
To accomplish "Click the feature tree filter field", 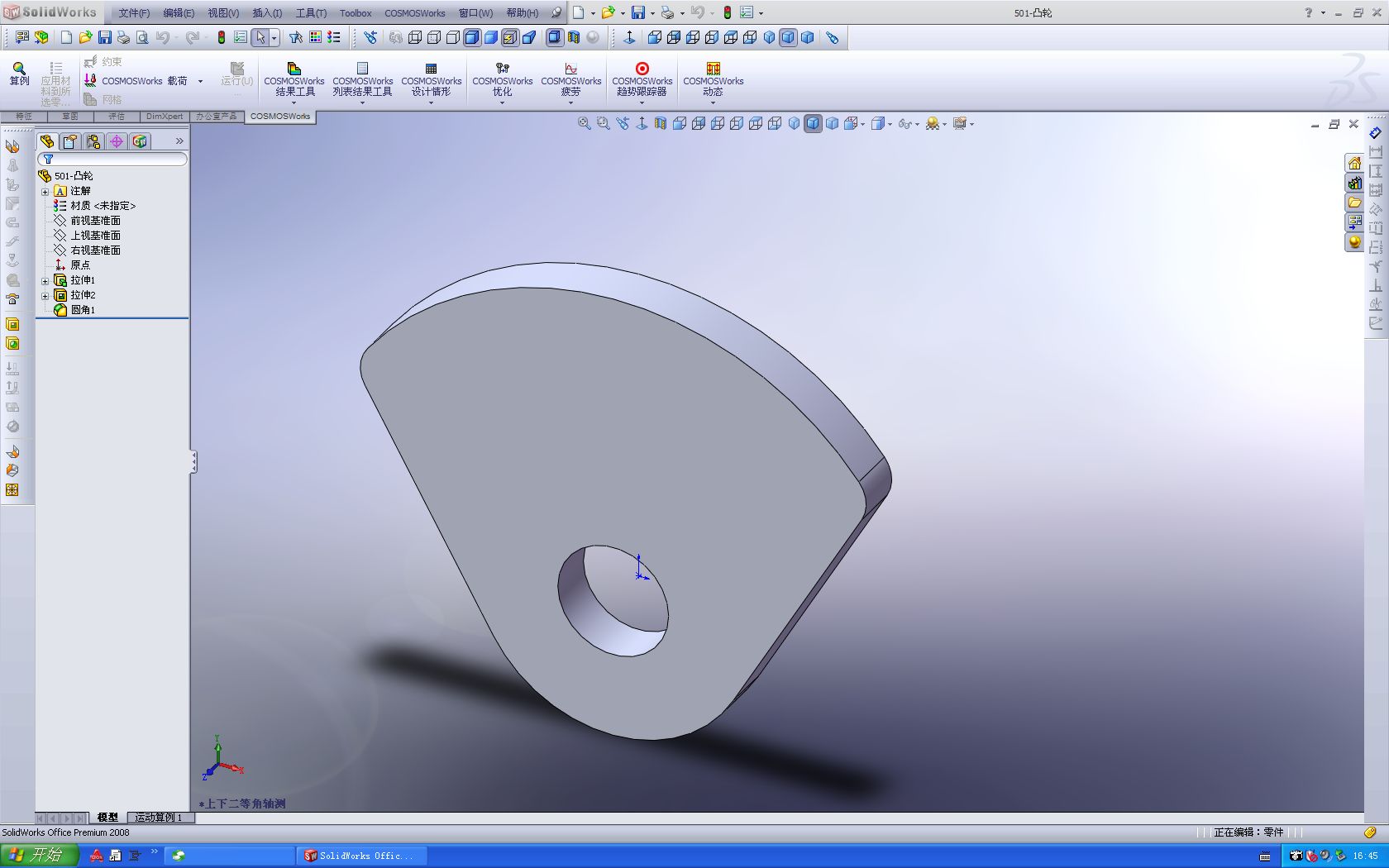I will [x=112, y=159].
